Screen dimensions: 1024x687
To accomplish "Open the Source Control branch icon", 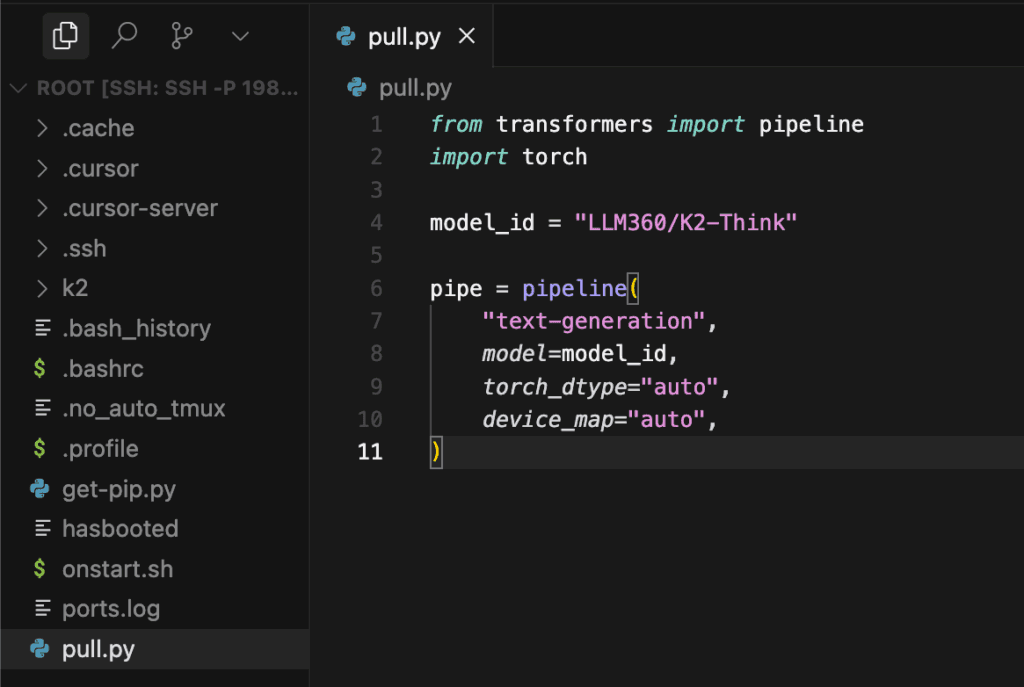I will click(x=182, y=37).
